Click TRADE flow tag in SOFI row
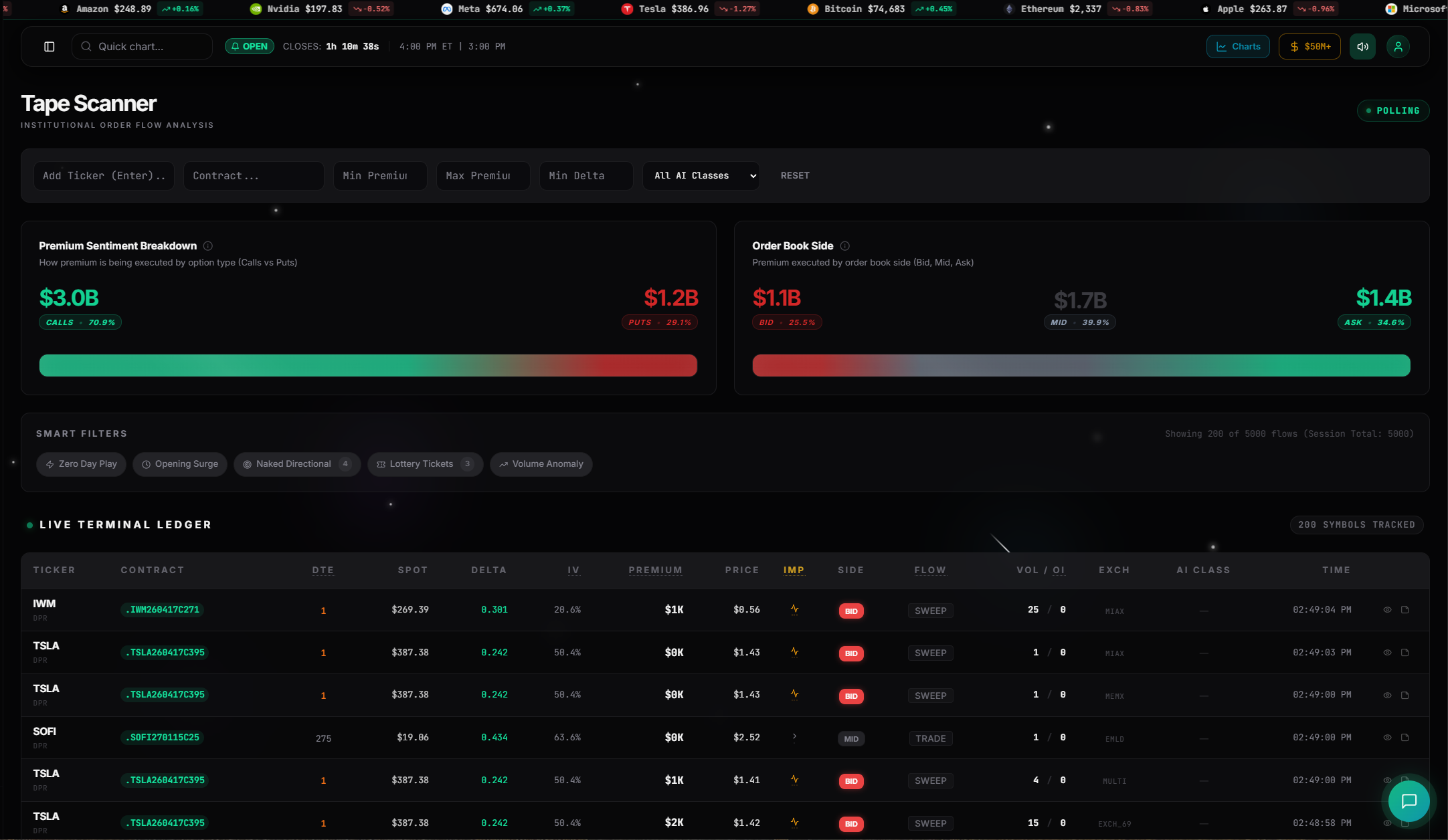Screen dimensions: 1448x840 [930, 738]
